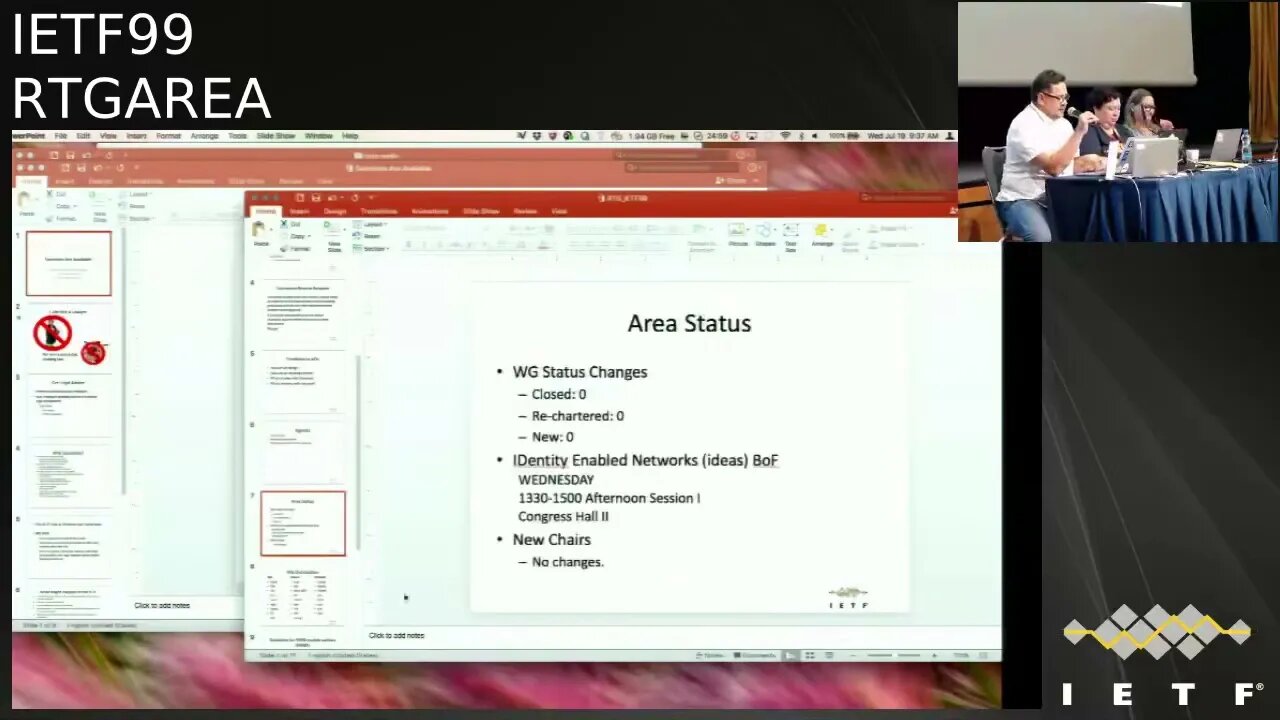Select slide 5 thumbnail in front window
The width and height of the screenshot is (1280, 720).
[303, 382]
